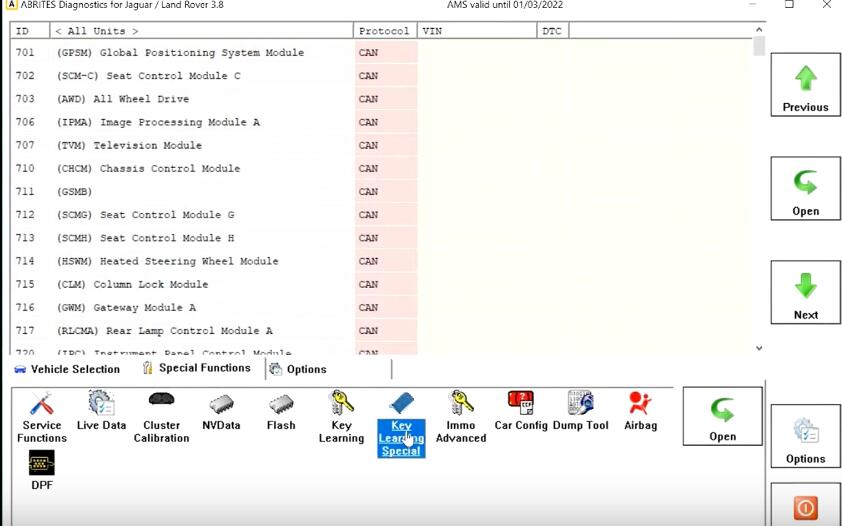The height and width of the screenshot is (526, 842).
Task: Select row 707 Television Module
Action: (381, 145)
